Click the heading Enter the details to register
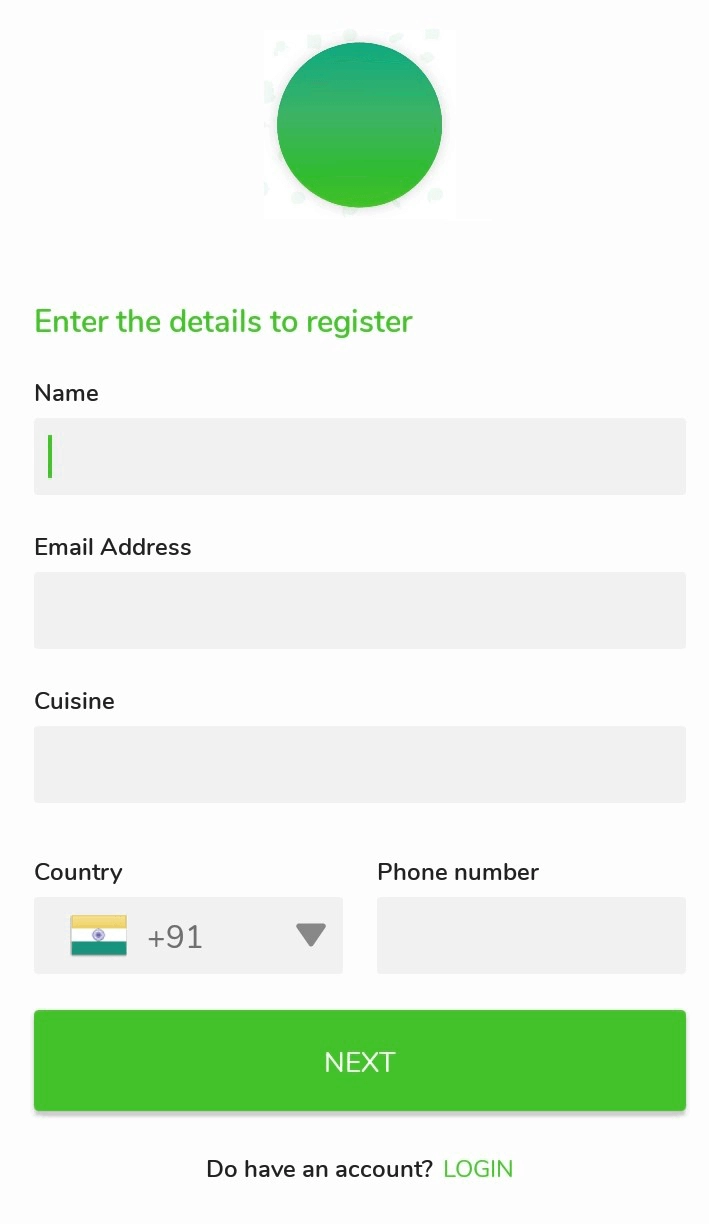This screenshot has width=709, height=1224. (x=222, y=321)
